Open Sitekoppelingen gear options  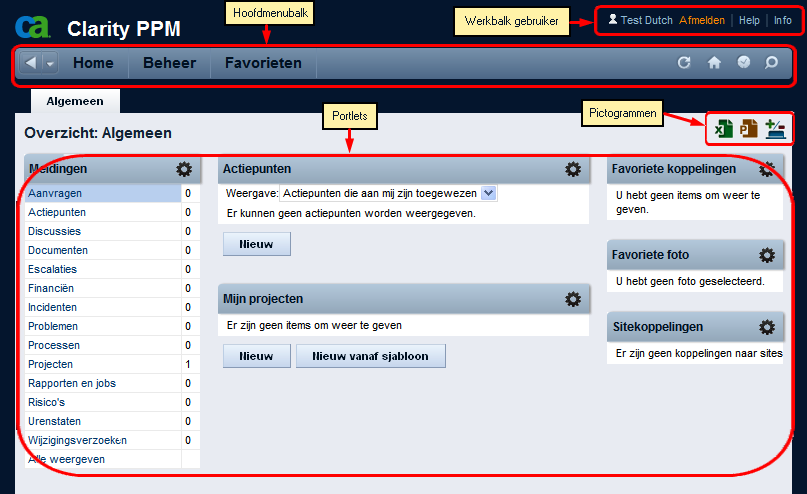pyautogui.click(x=767, y=327)
